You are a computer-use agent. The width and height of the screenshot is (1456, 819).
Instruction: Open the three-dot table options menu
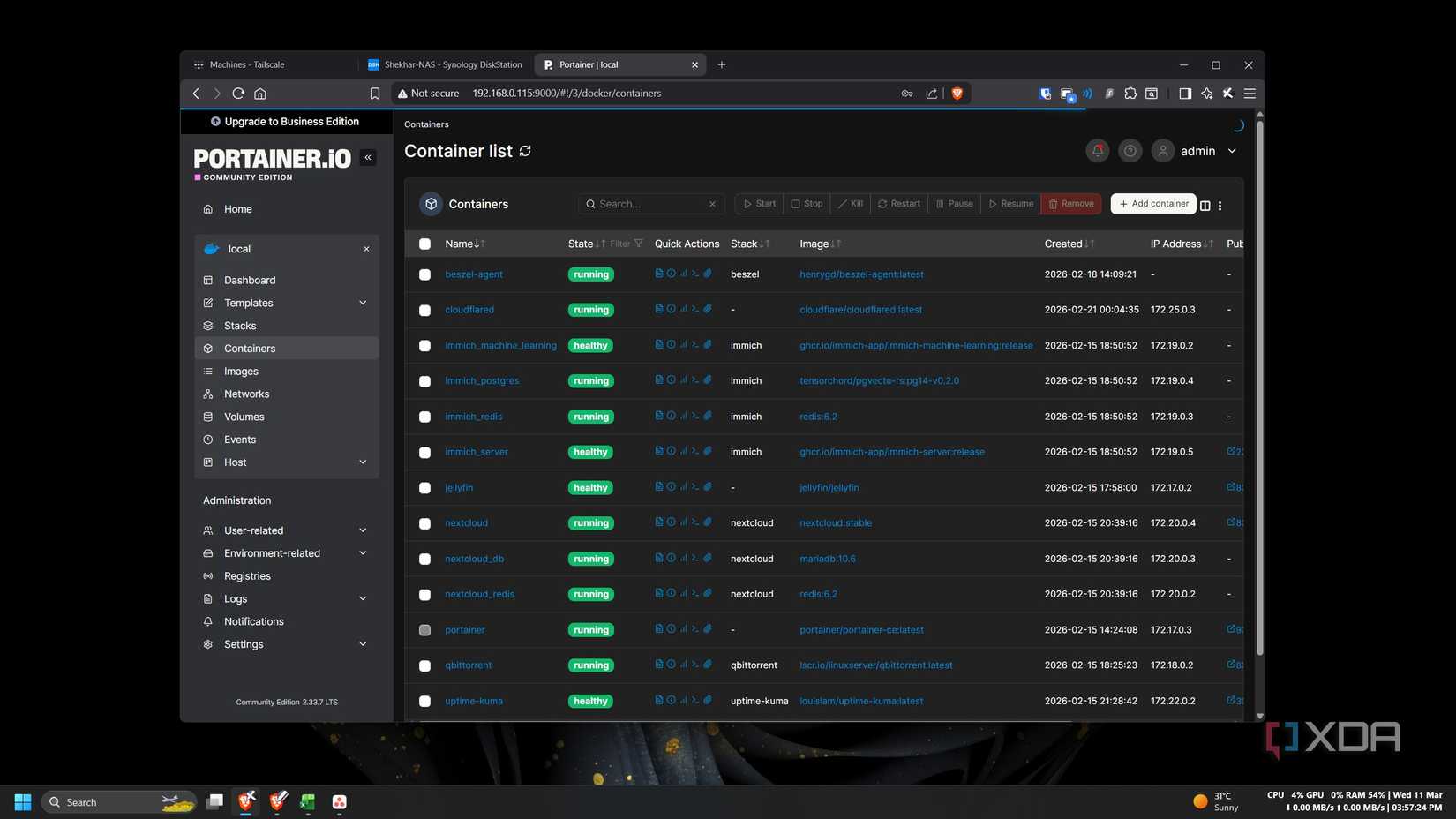[x=1220, y=206]
